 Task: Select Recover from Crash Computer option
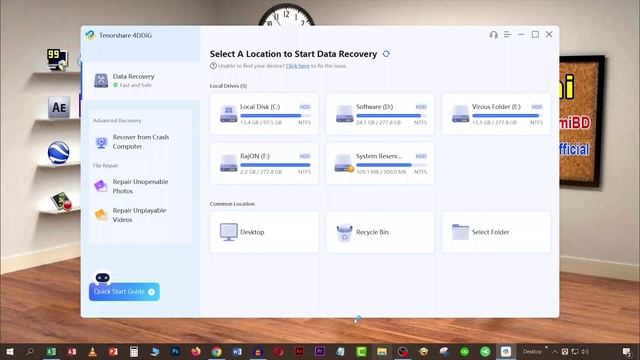click(140, 142)
